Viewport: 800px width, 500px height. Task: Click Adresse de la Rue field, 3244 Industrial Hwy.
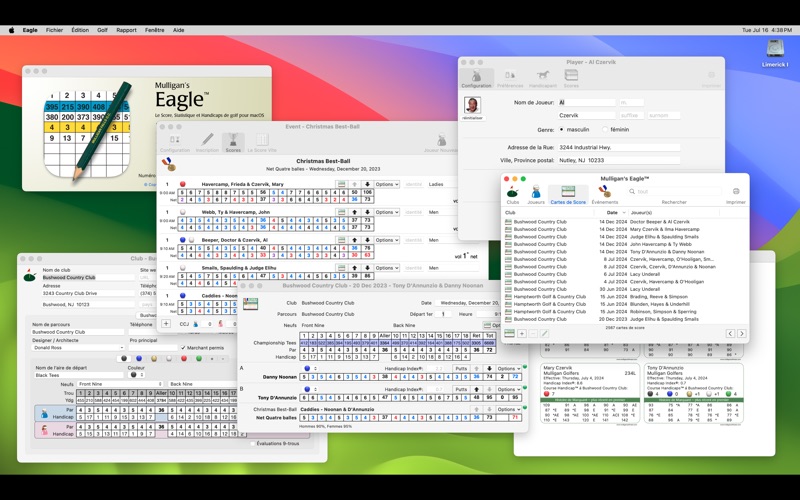[618, 147]
